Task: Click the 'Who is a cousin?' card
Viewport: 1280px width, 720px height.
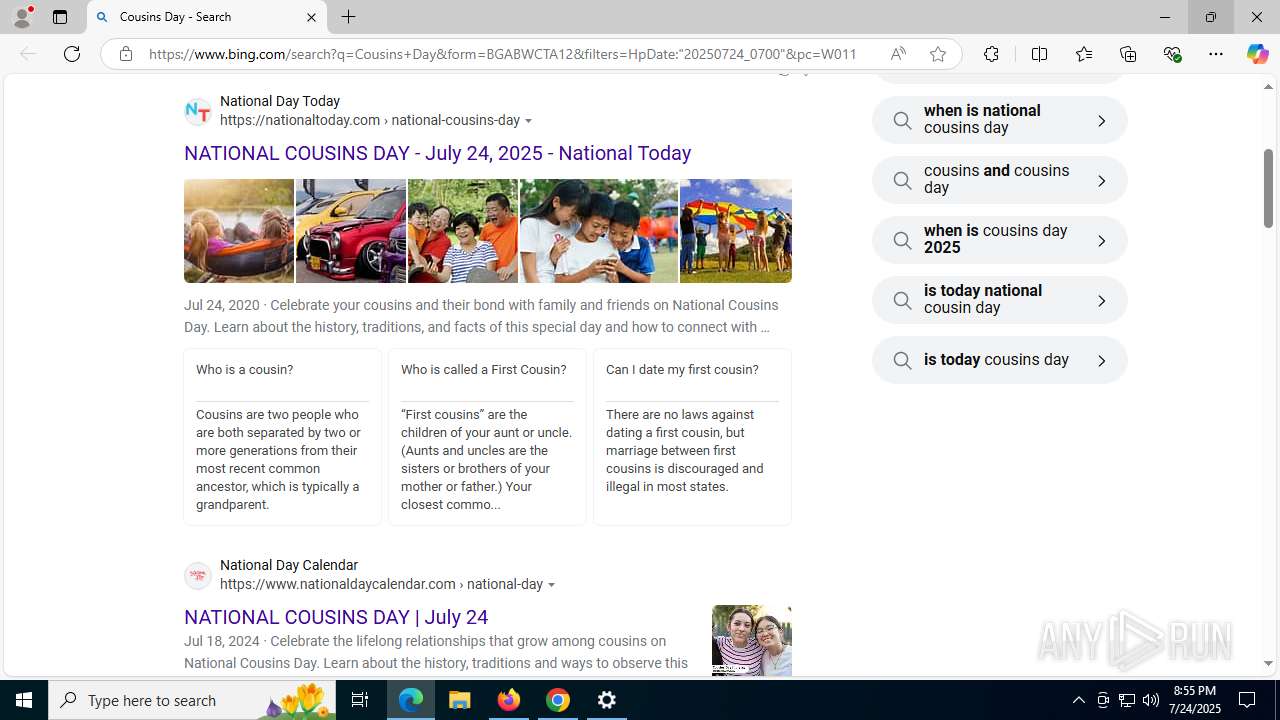Action: click(x=283, y=437)
